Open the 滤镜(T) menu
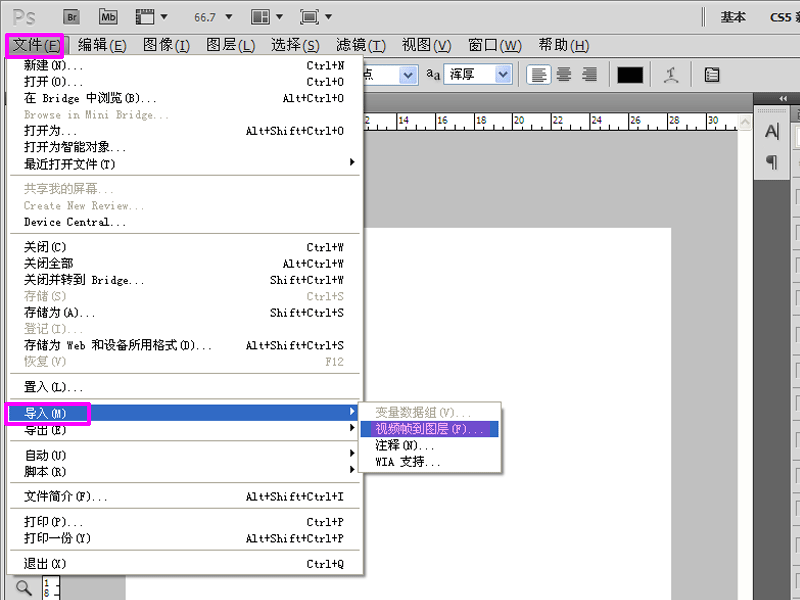 361,45
